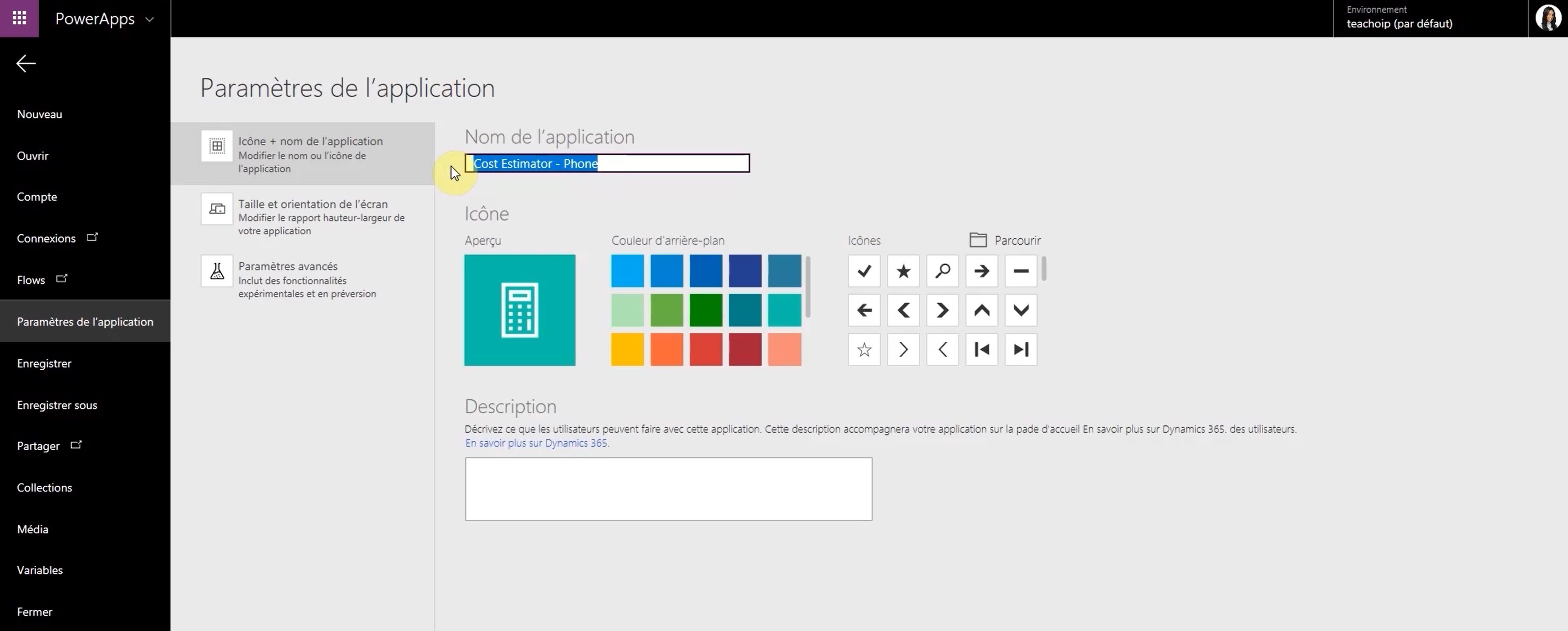Click the color palette scrollbar

pyautogui.click(x=808, y=286)
